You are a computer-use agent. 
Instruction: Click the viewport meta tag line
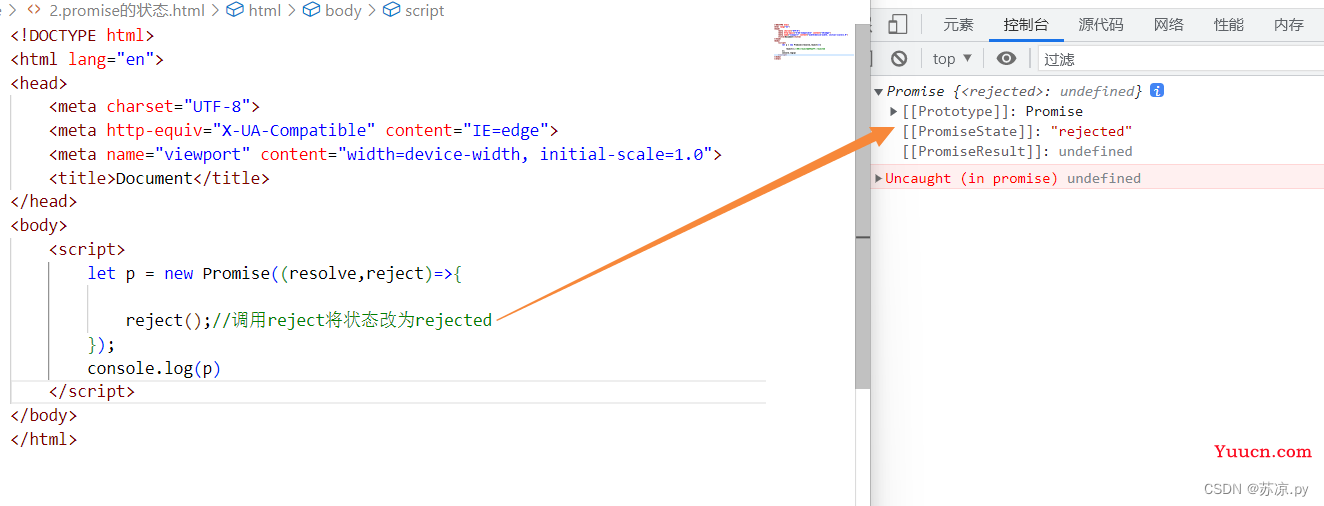(385, 154)
